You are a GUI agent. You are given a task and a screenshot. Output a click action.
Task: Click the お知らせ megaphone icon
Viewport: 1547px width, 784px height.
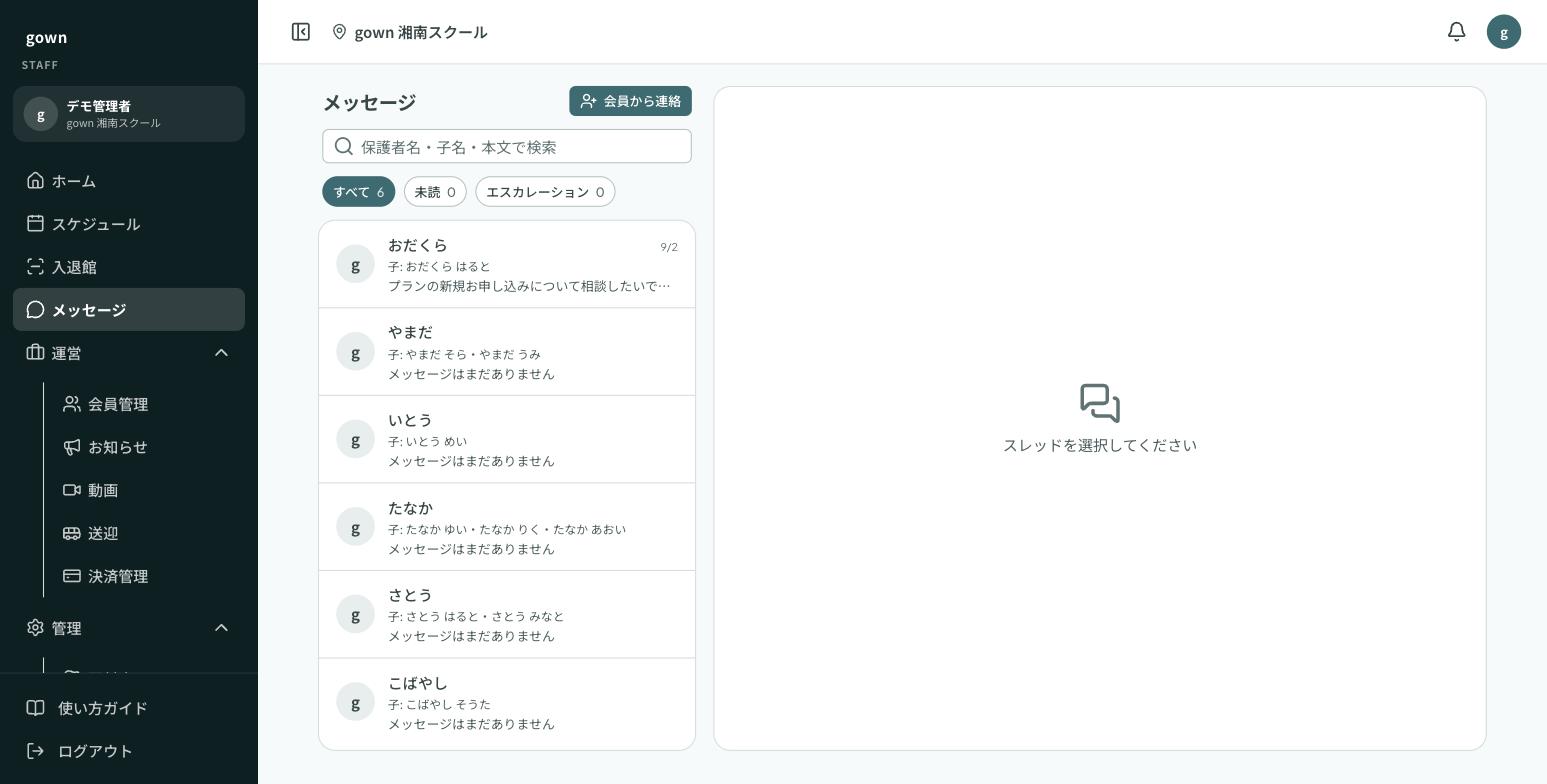click(x=72, y=447)
